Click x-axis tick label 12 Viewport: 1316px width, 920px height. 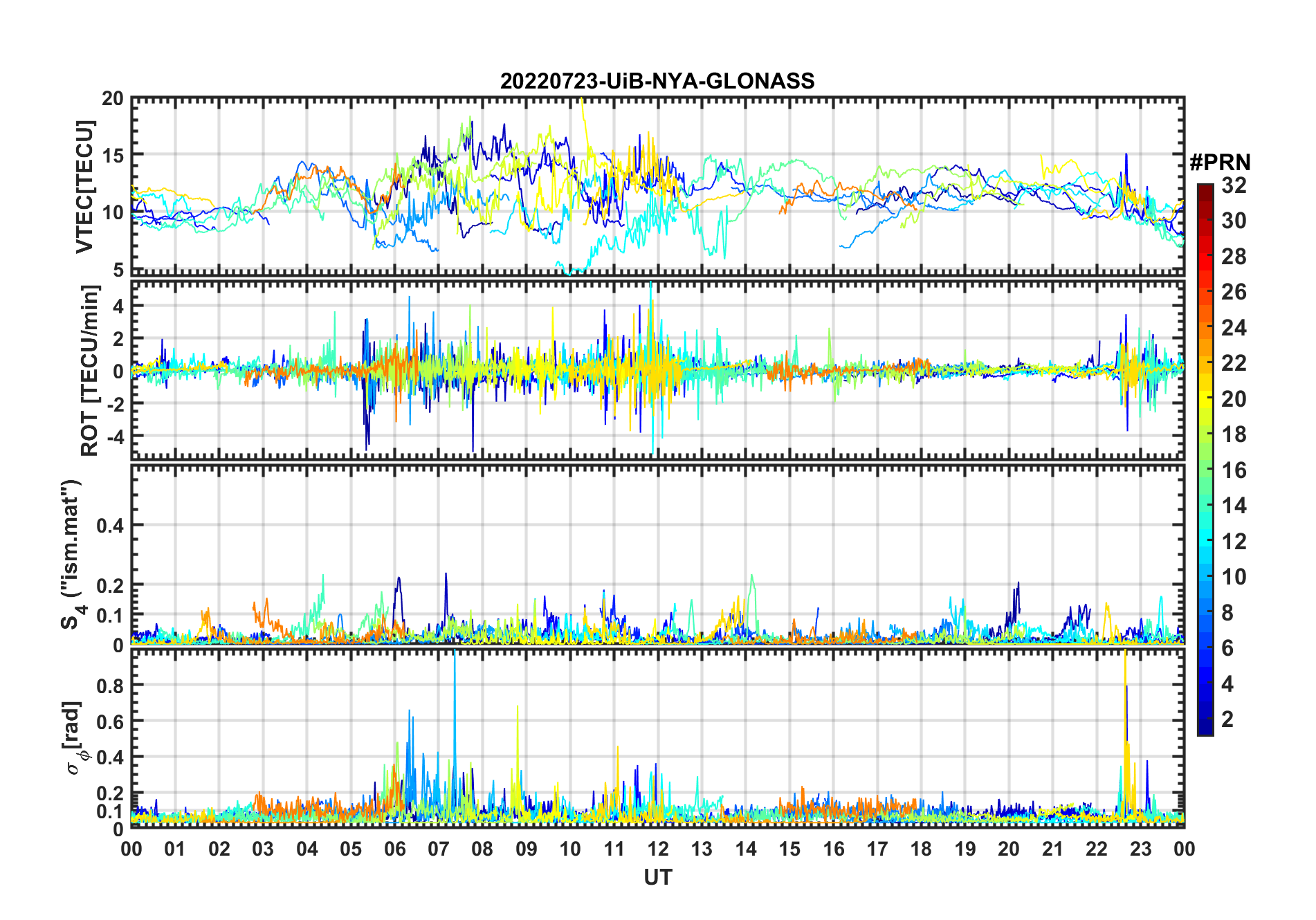658,849
